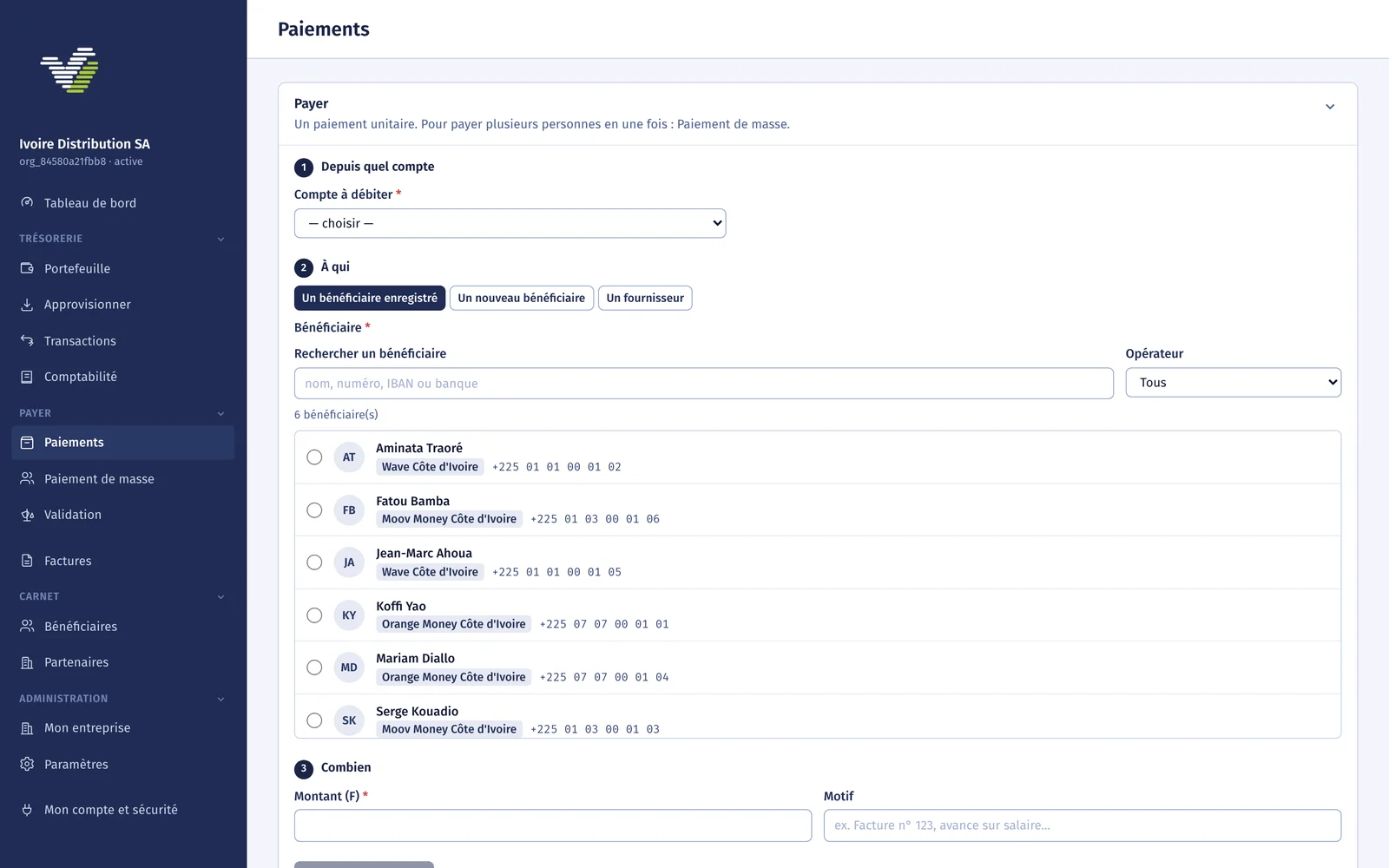Click the Transactions arrows icon

[x=27, y=341]
